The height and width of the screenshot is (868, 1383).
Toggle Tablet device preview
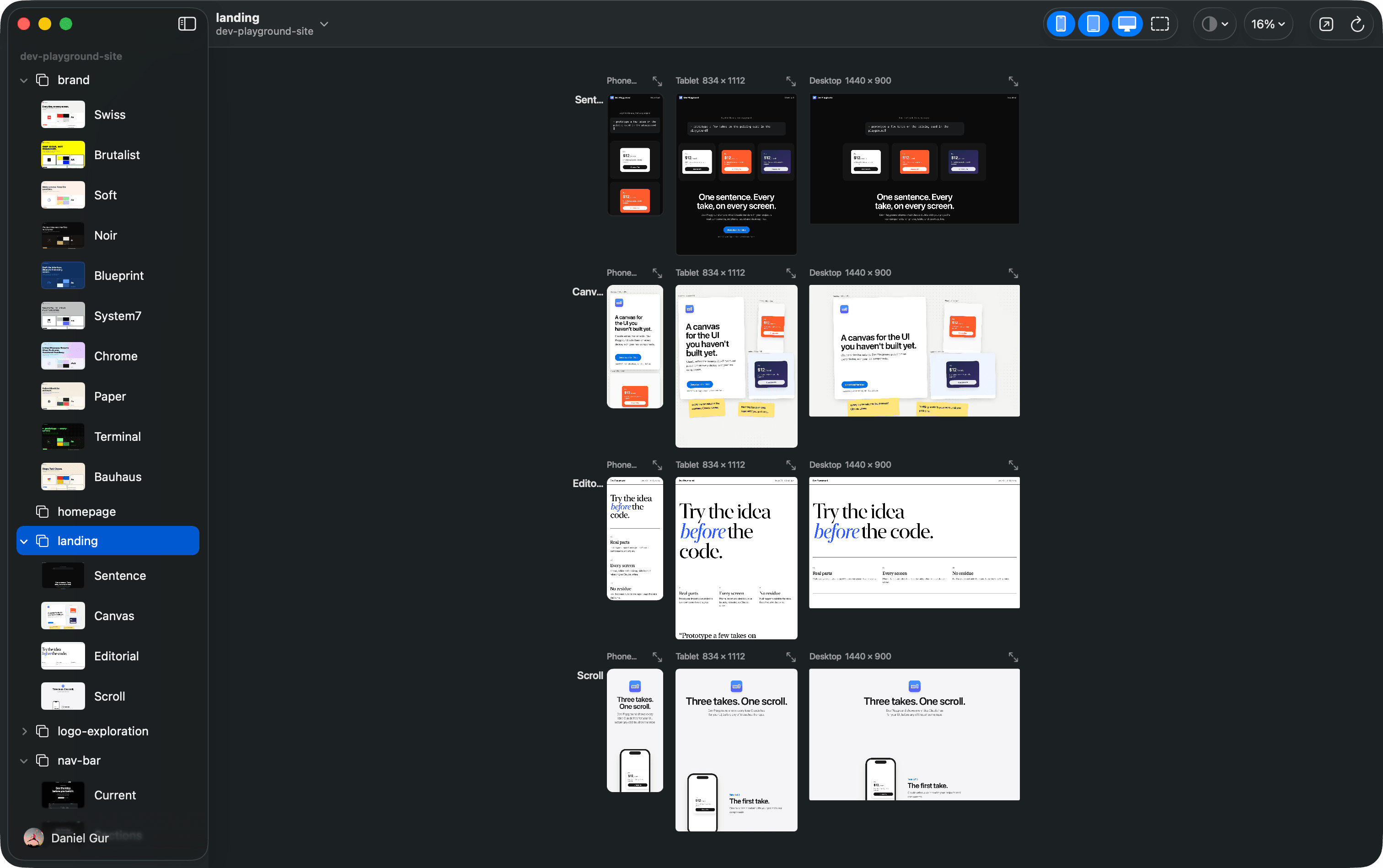click(x=1093, y=23)
